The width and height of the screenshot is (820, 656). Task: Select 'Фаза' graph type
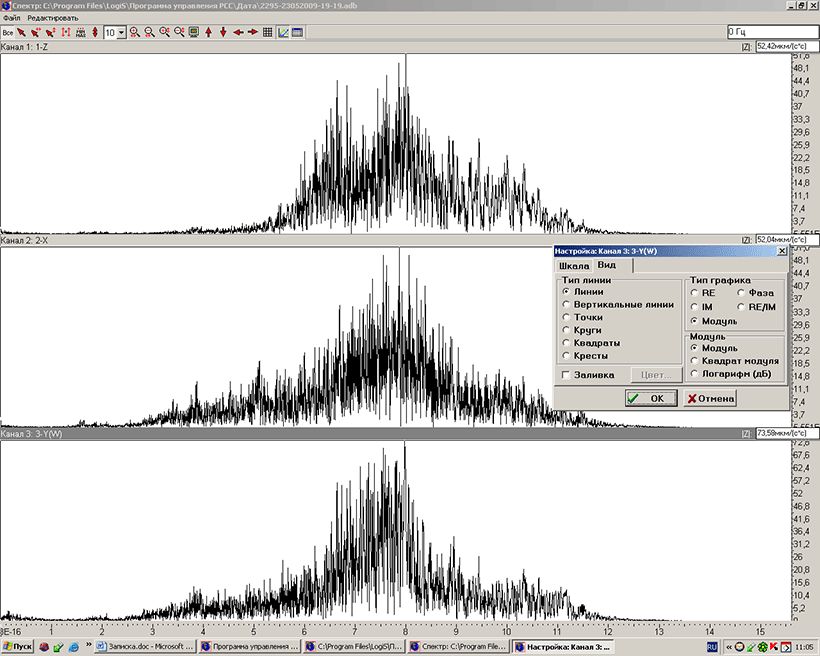click(741, 292)
